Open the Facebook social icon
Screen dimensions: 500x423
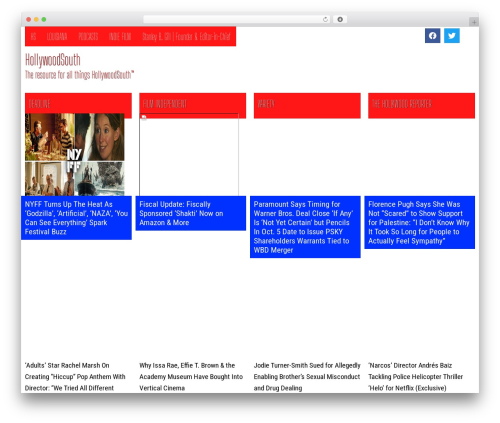coord(432,36)
